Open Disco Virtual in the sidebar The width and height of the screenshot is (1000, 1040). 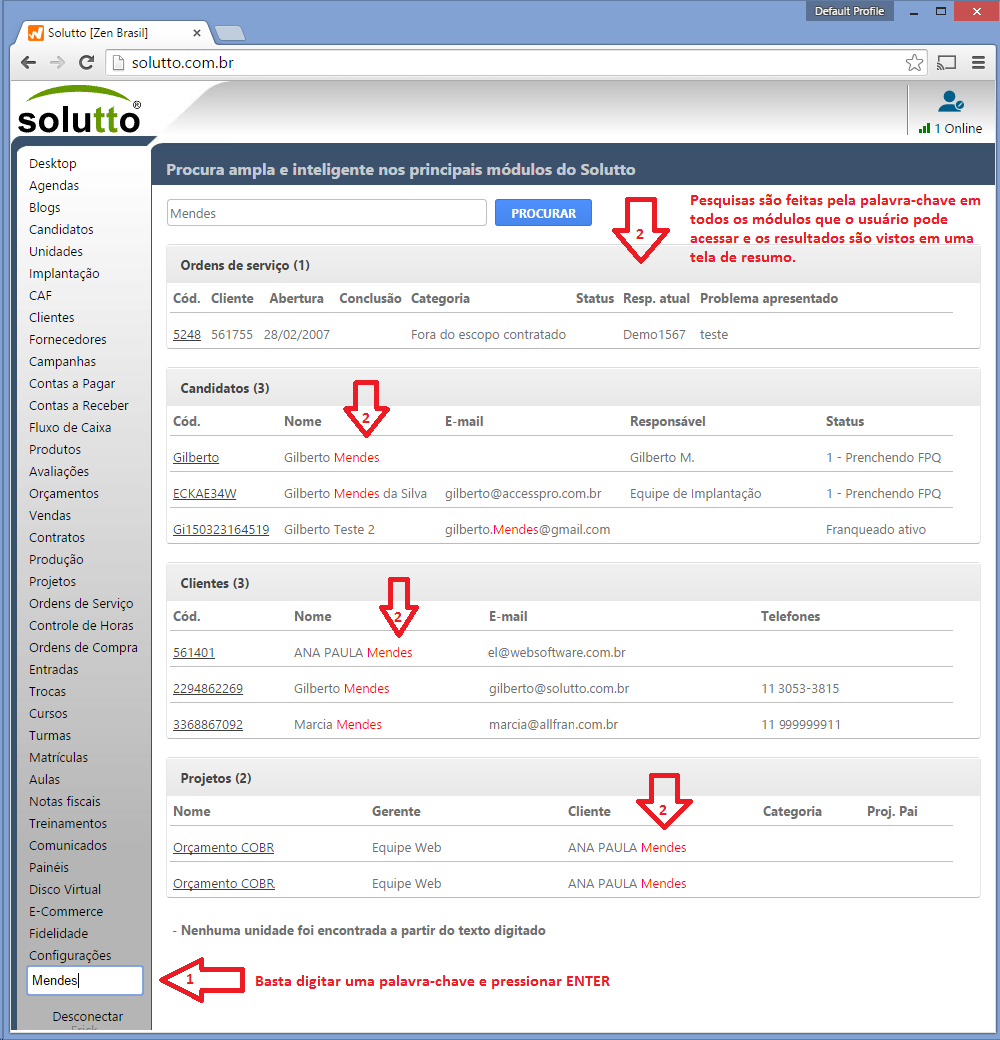[x=64, y=889]
